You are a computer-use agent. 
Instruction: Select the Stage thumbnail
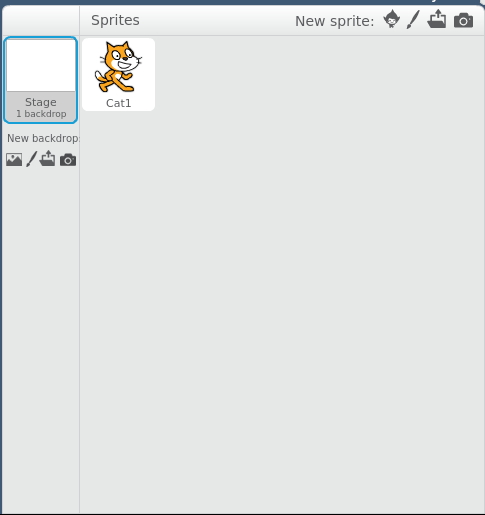click(41, 80)
